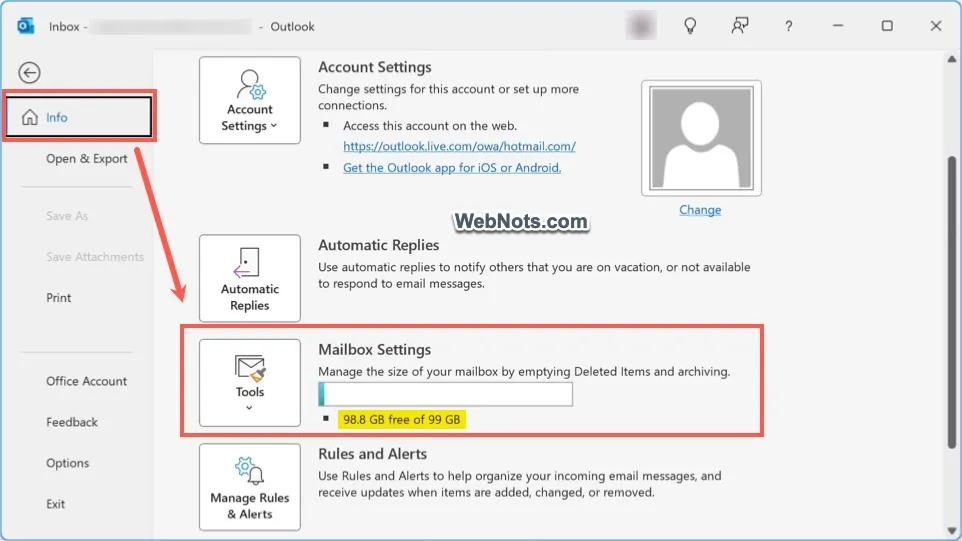This screenshot has width=962, height=541.
Task: Select Print in the sidebar
Action: (59, 297)
